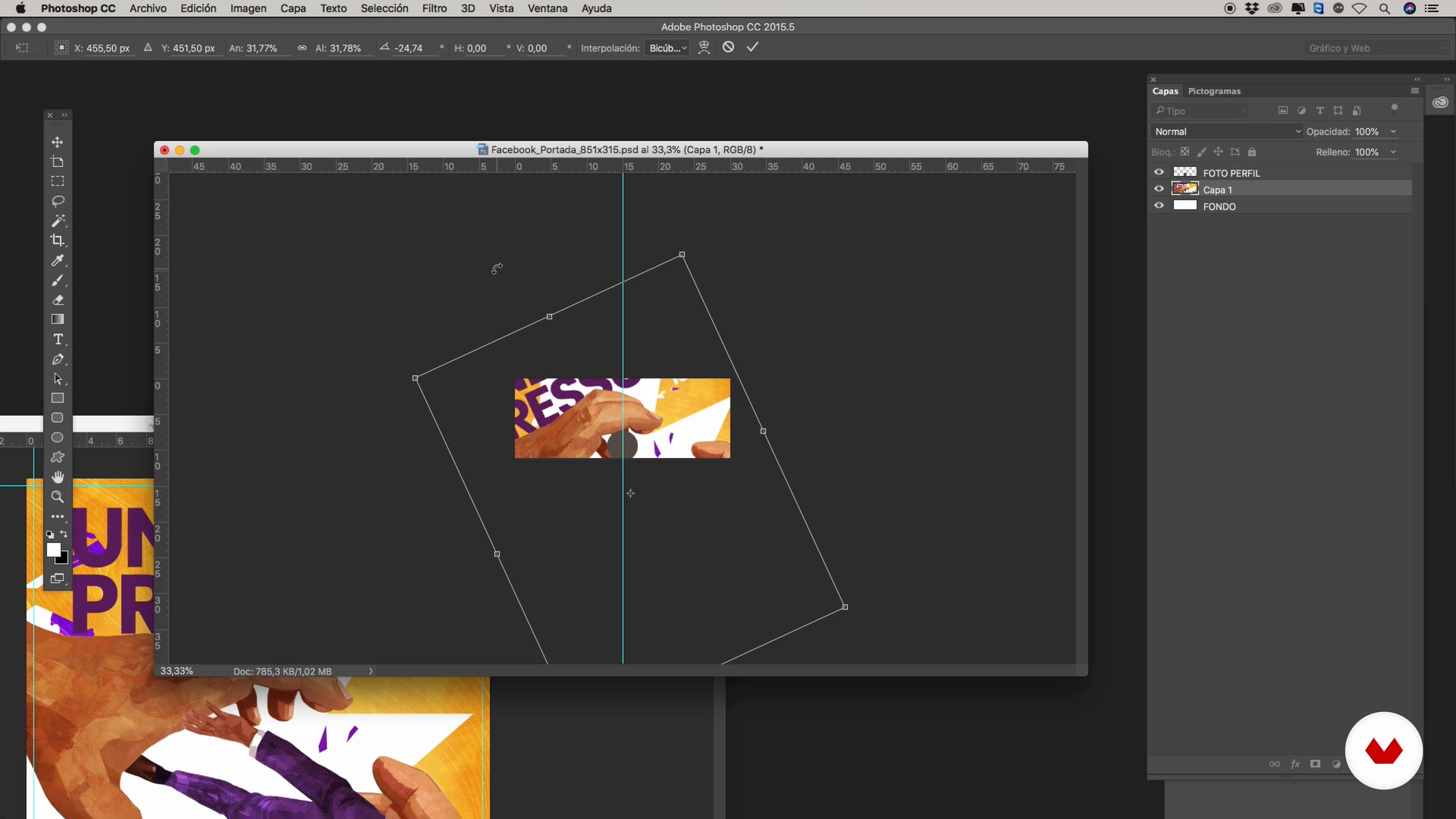
Task: Open the Normal blend mode dropdown
Action: (x=1227, y=131)
